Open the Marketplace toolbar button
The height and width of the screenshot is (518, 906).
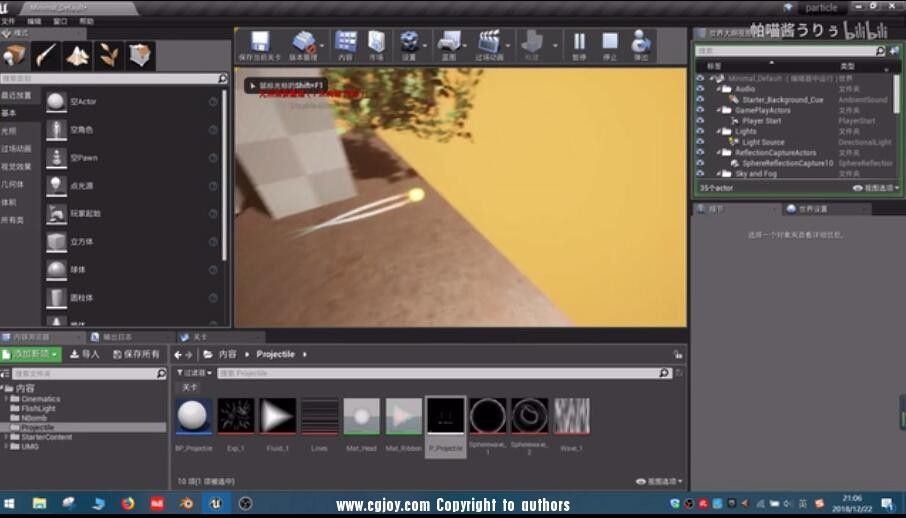point(376,45)
